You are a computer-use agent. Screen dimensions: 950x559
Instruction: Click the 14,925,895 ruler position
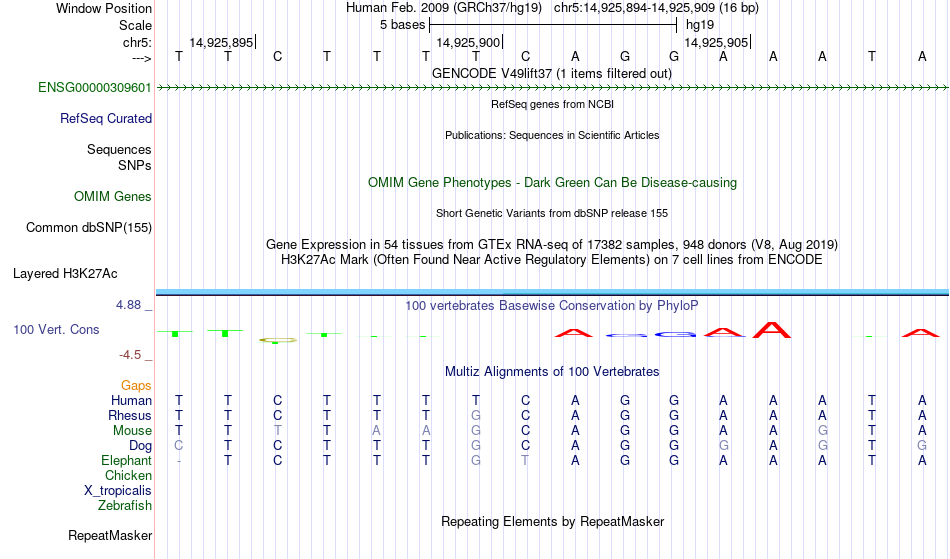pyautogui.click(x=222, y=42)
